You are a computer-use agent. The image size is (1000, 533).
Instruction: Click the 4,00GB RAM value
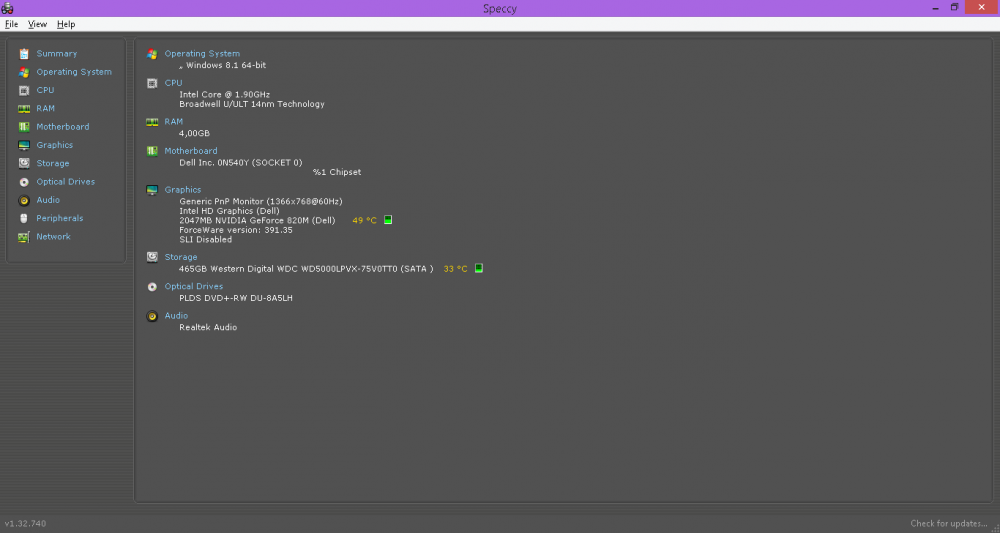[x=195, y=133]
